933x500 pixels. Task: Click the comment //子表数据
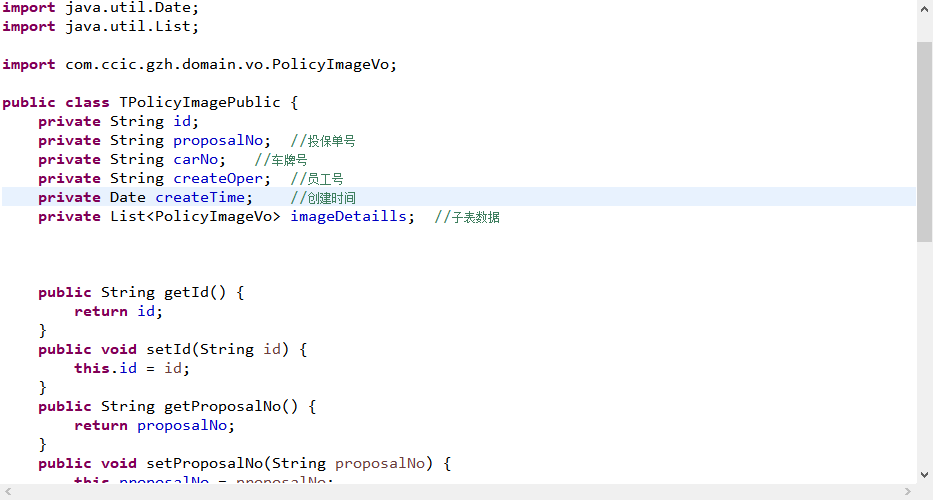tap(467, 217)
